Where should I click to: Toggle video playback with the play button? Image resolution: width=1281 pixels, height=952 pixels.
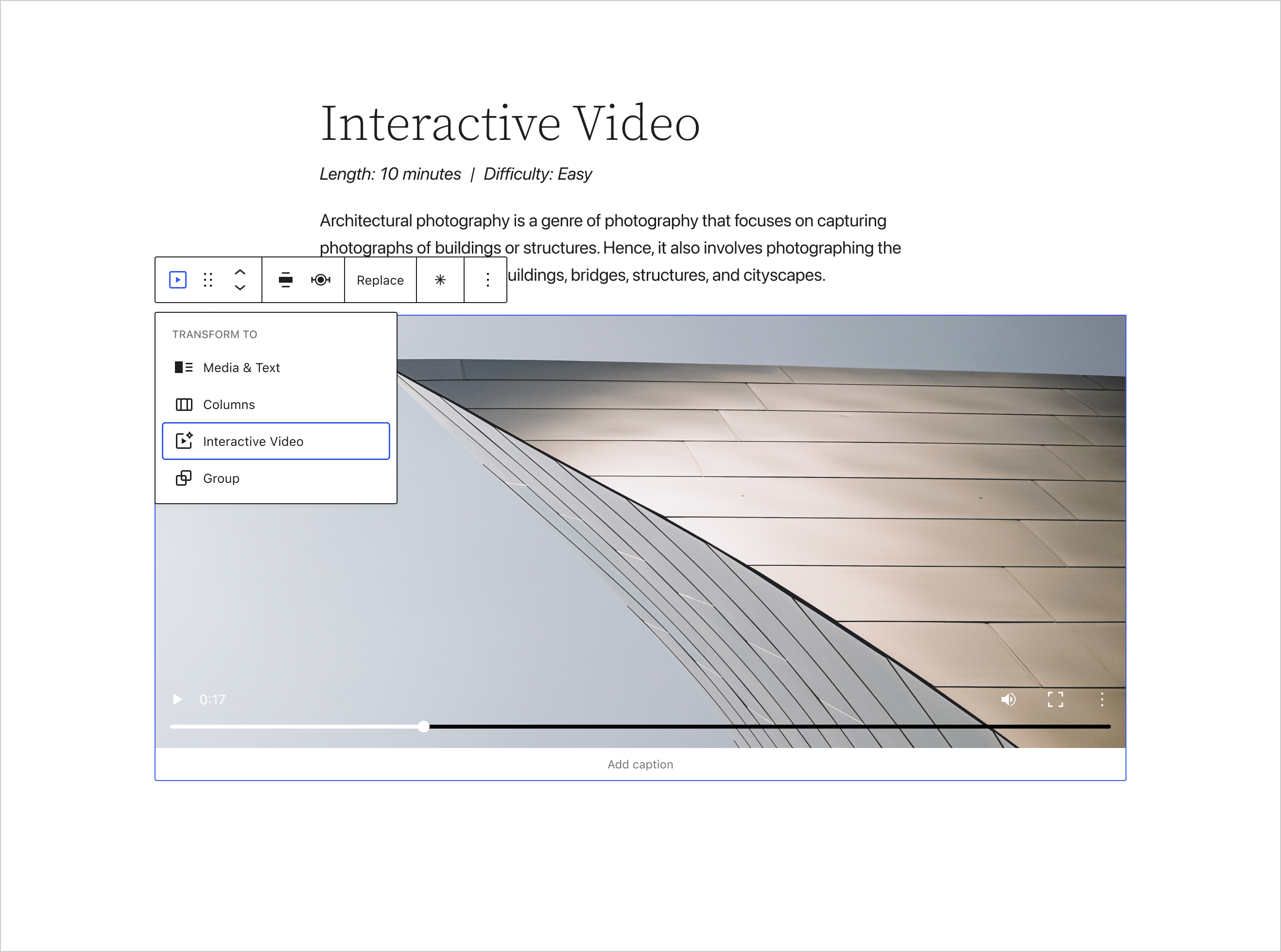pyautogui.click(x=177, y=699)
